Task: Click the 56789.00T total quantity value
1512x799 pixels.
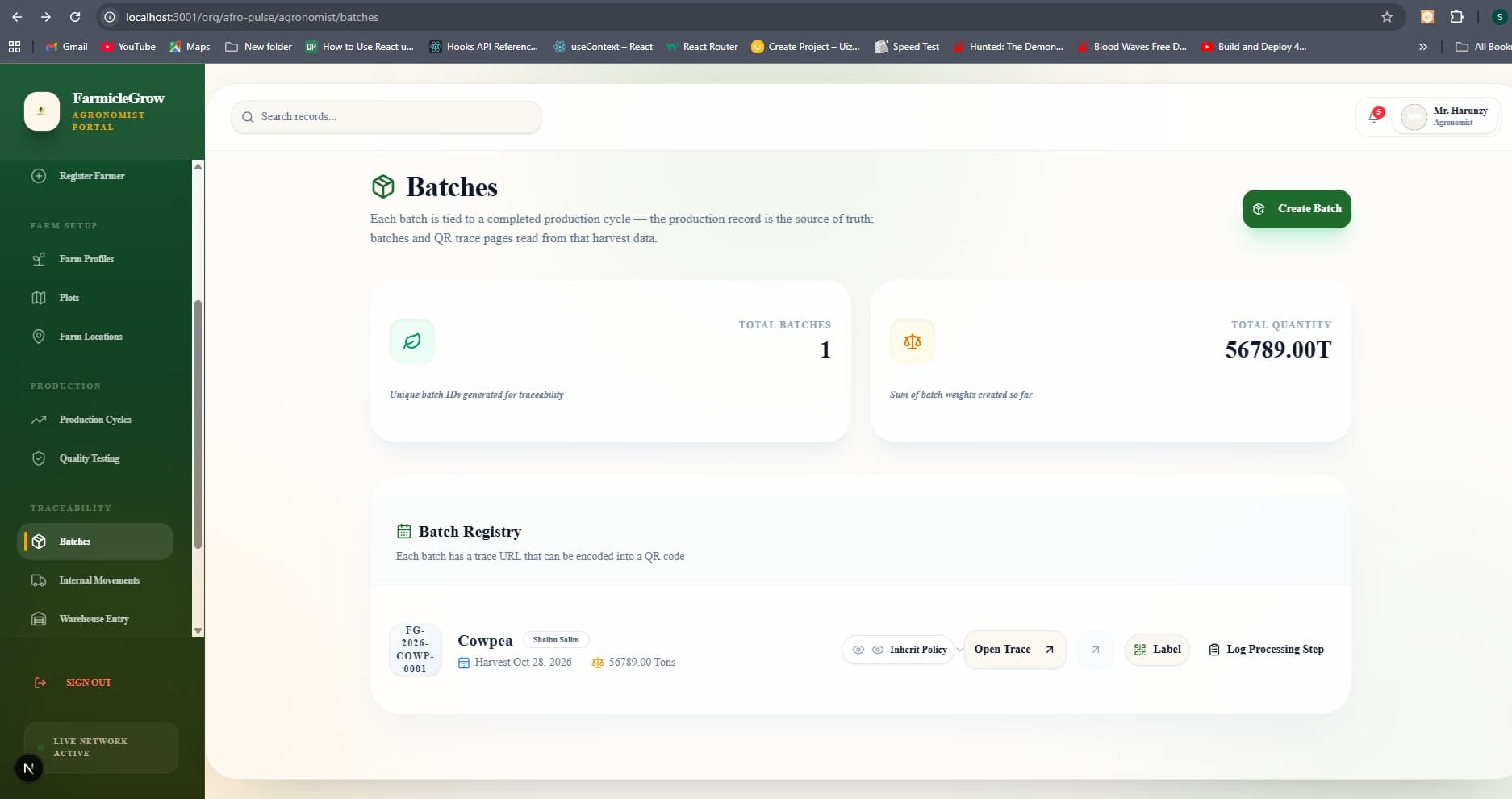Action: [1278, 349]
